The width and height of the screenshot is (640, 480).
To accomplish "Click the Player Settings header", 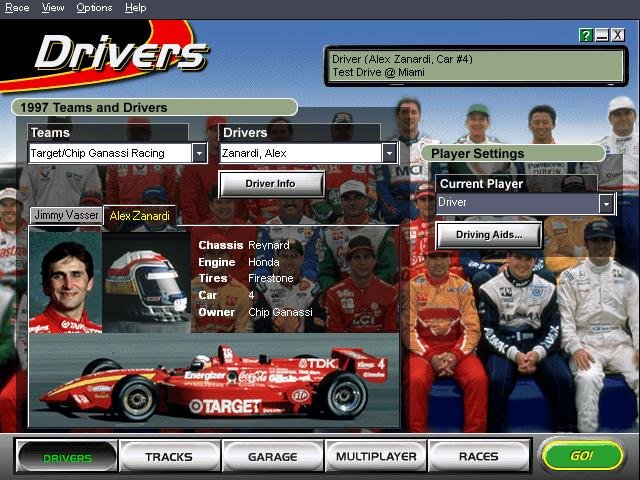I will pos(513,154).
